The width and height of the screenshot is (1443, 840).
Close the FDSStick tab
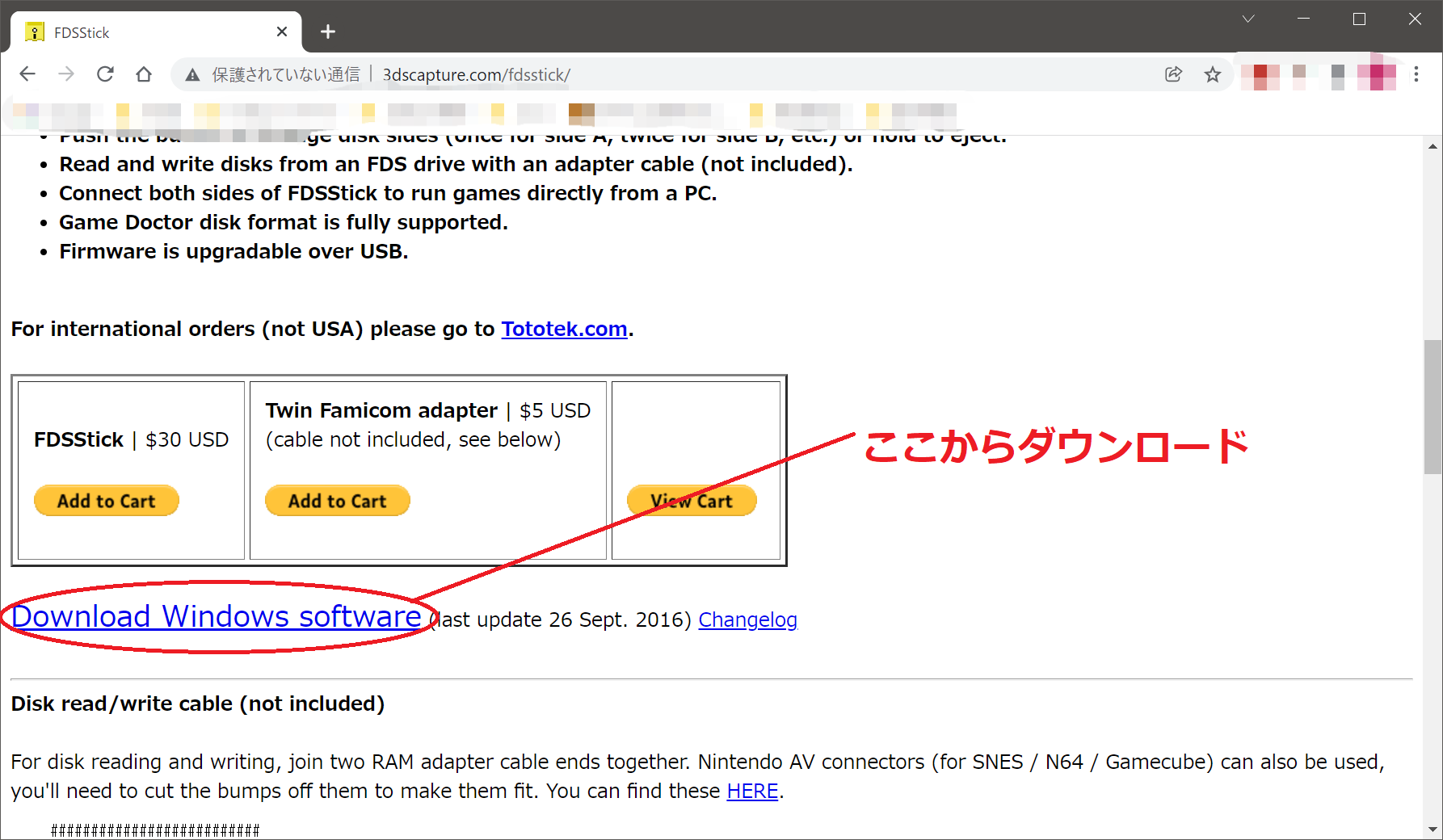click(x=282, y=31)
